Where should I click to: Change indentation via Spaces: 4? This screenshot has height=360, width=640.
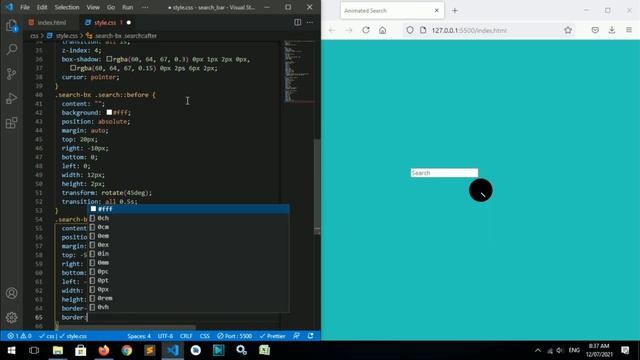139,336
